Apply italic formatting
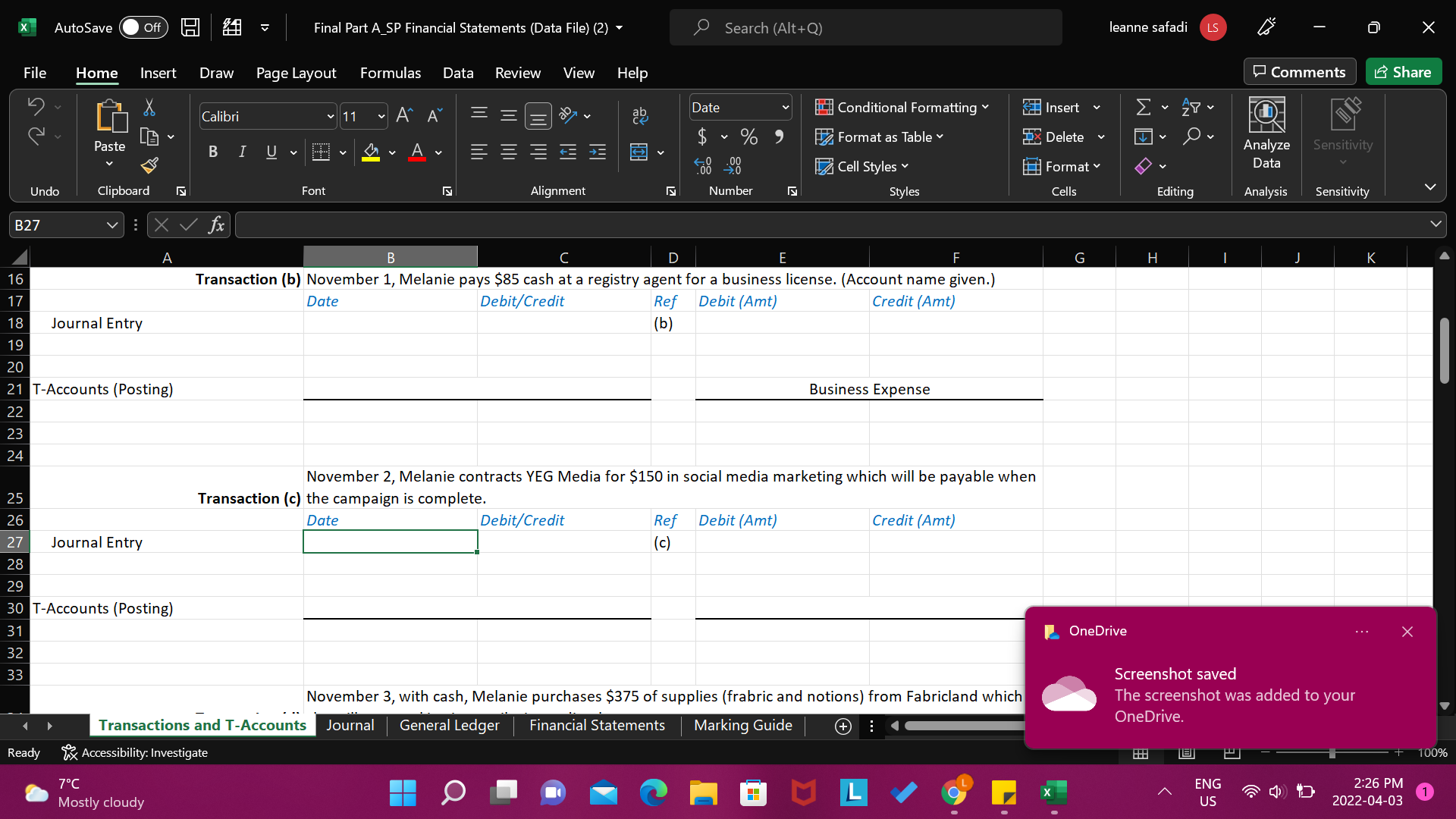1456x819 pixels. tap(242, 152)
